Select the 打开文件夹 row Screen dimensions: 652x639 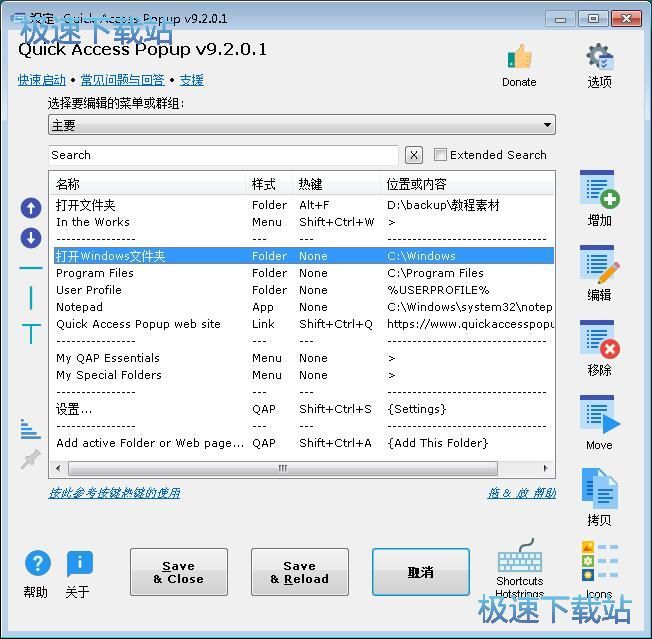pyautogui.click(x=304, y=205)
